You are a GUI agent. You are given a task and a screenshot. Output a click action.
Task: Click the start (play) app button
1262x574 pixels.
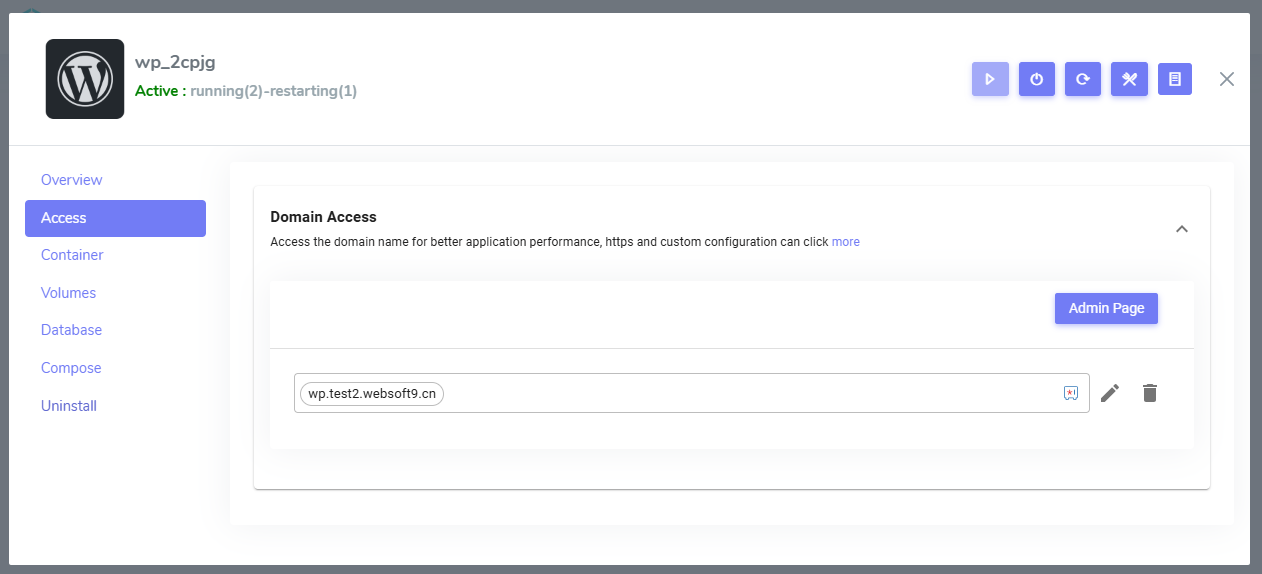click(989, 79)
